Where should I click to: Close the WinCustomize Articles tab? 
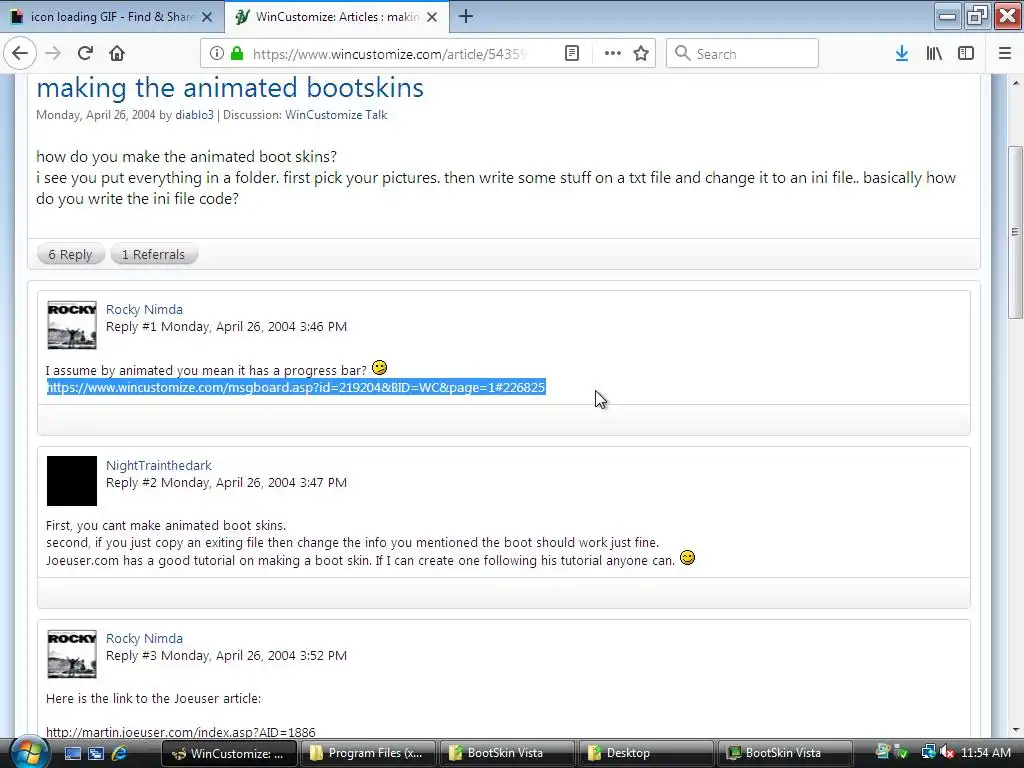(x=432, y=17)
